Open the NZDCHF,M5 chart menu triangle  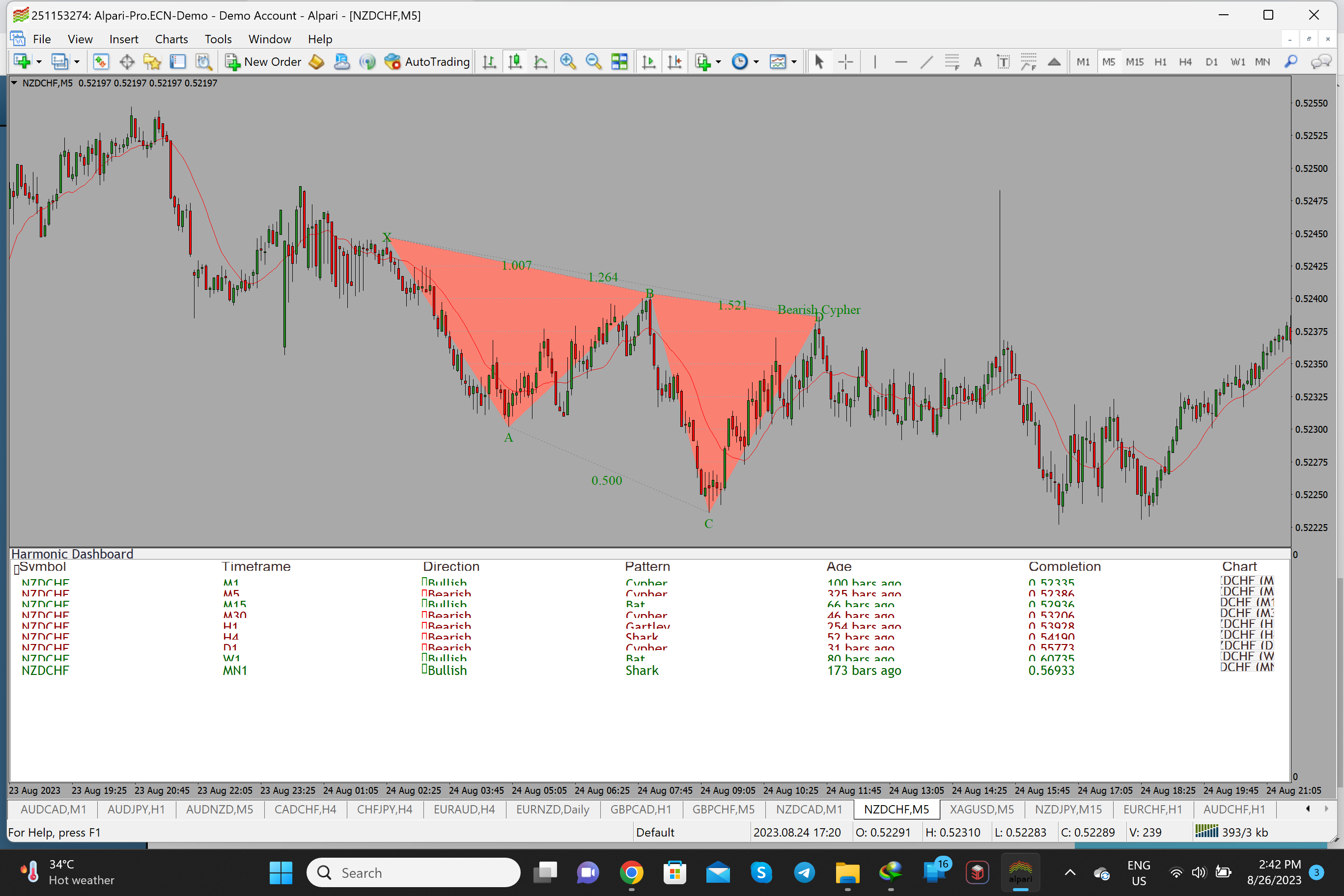(14, 83)
